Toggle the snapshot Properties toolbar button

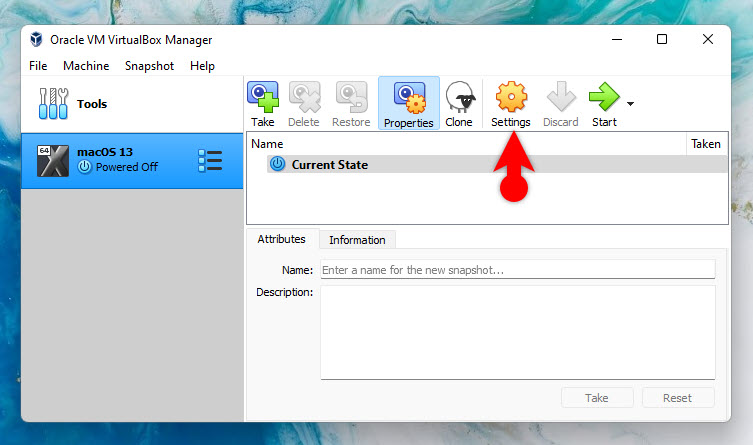pos(409,103)
